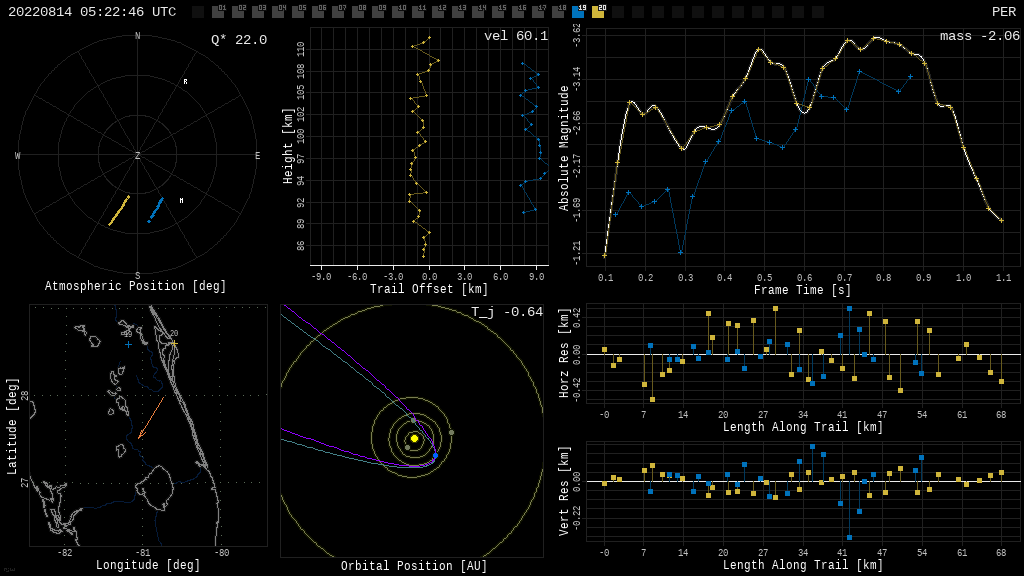Click the T_j -0.64 value
Image resolution: width=1024 pixels, height=576 pixels.
(x=507, y=312)
